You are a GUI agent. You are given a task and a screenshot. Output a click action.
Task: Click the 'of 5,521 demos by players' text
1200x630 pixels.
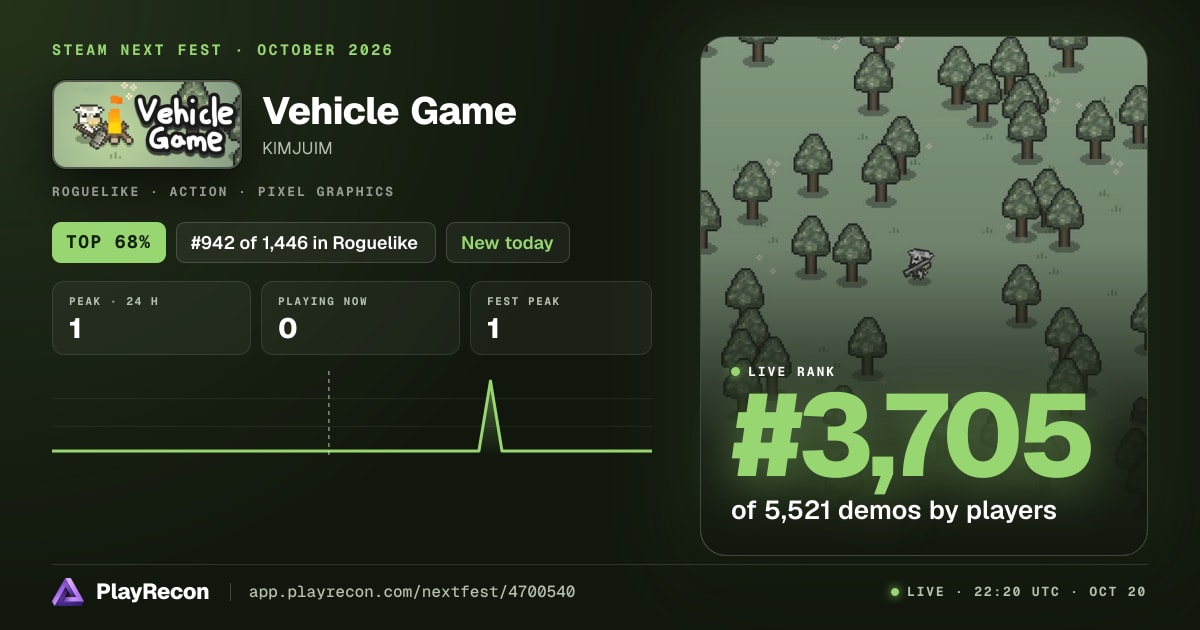coord(894,510)
